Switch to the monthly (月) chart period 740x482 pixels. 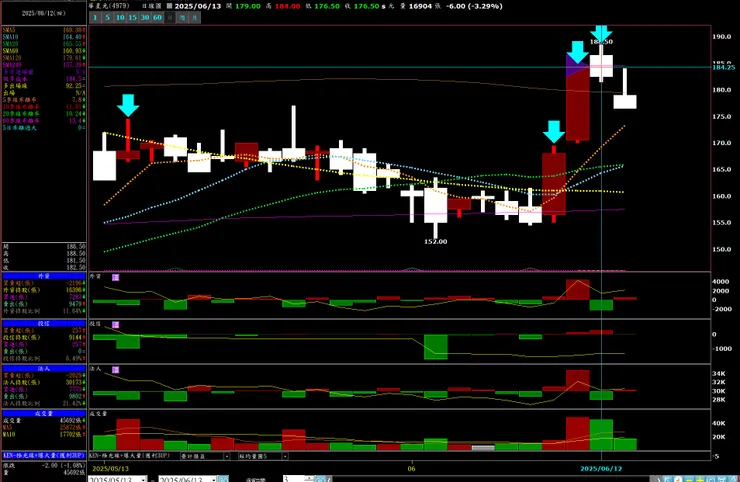pyautogui.click(x=194, y=17)
